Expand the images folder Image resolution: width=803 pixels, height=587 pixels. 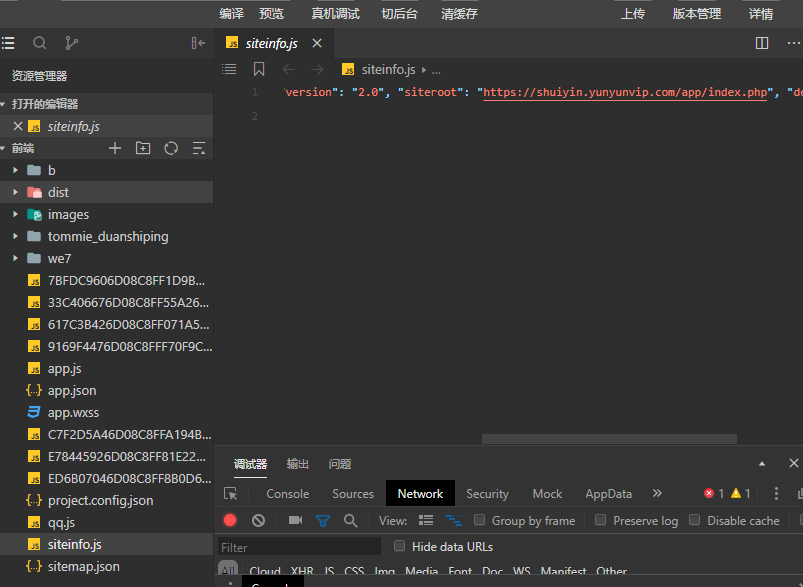15,214
